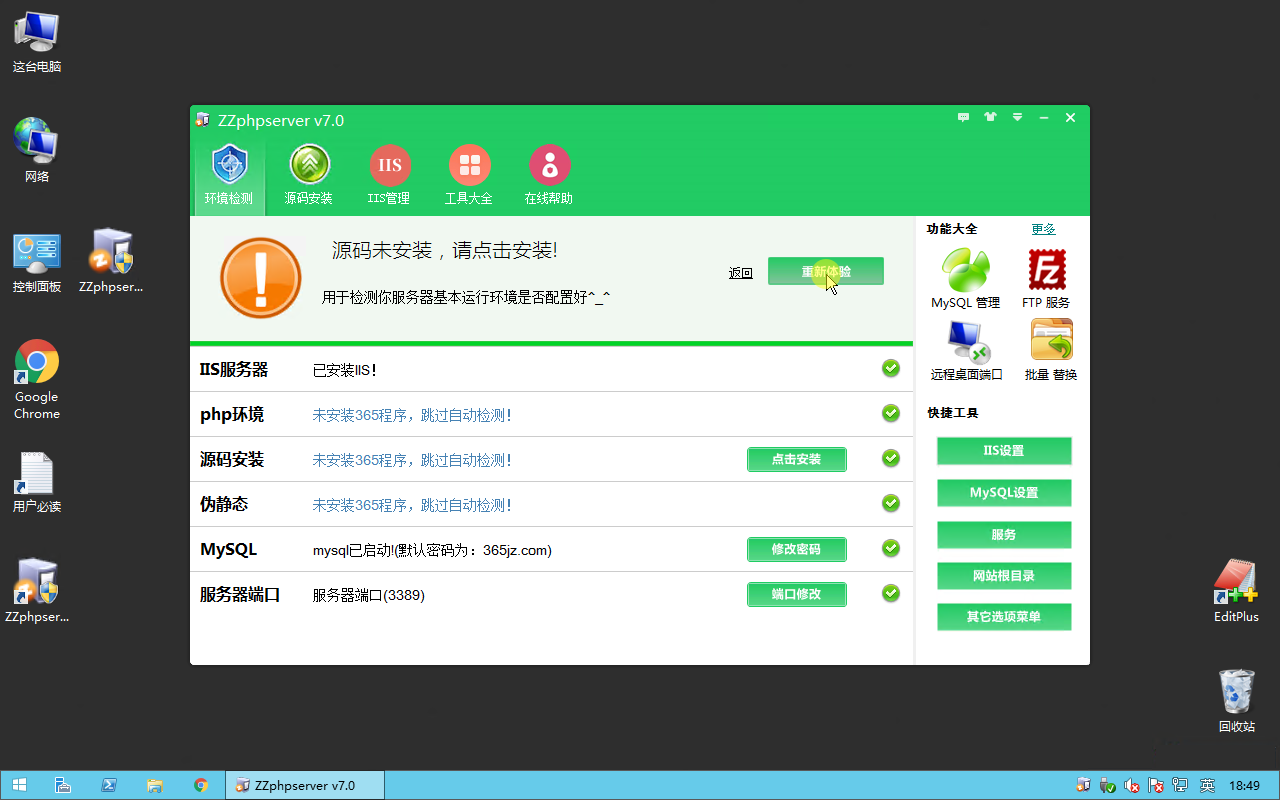Select Google Chrome desktop shortcut
This screenshot has height=800, width=1280.
tap(37, 380)
